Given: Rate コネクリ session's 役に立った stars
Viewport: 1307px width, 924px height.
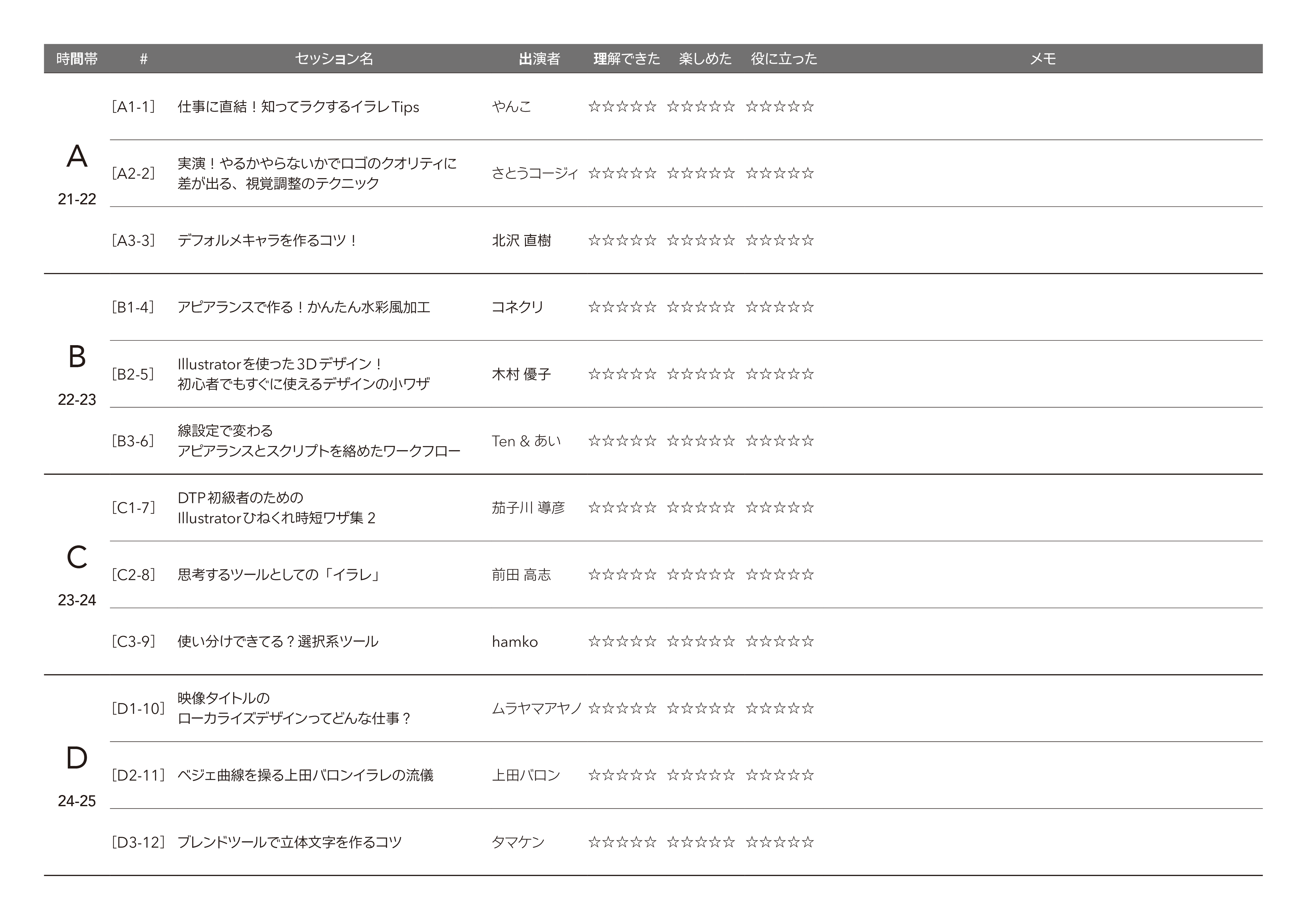Looking at the screenshot, I should point(780,307).
